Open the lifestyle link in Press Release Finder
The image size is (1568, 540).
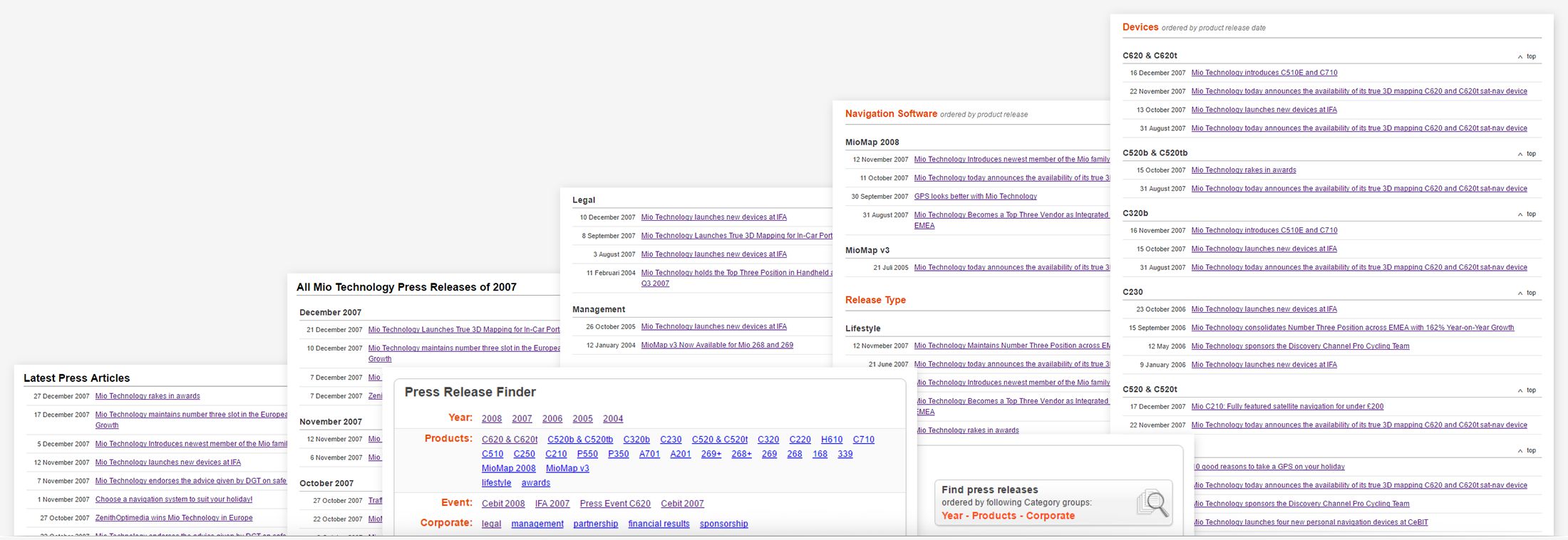[x=496, y=483]
